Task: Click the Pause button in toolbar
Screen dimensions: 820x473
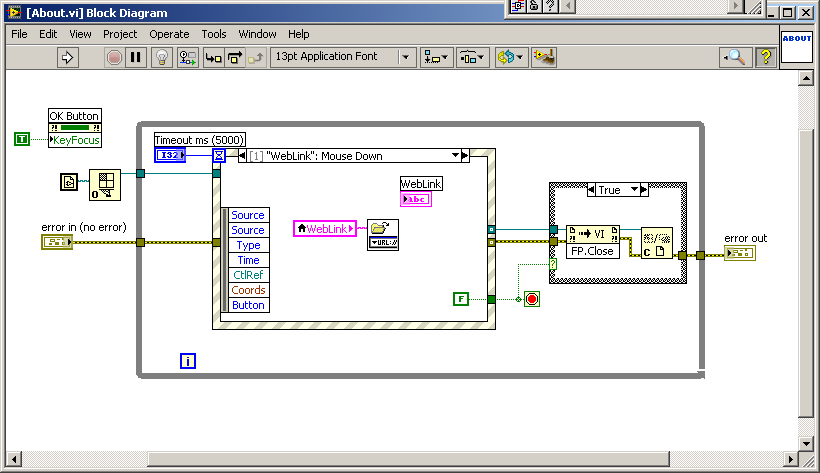Action: click(x=135, y=57)
